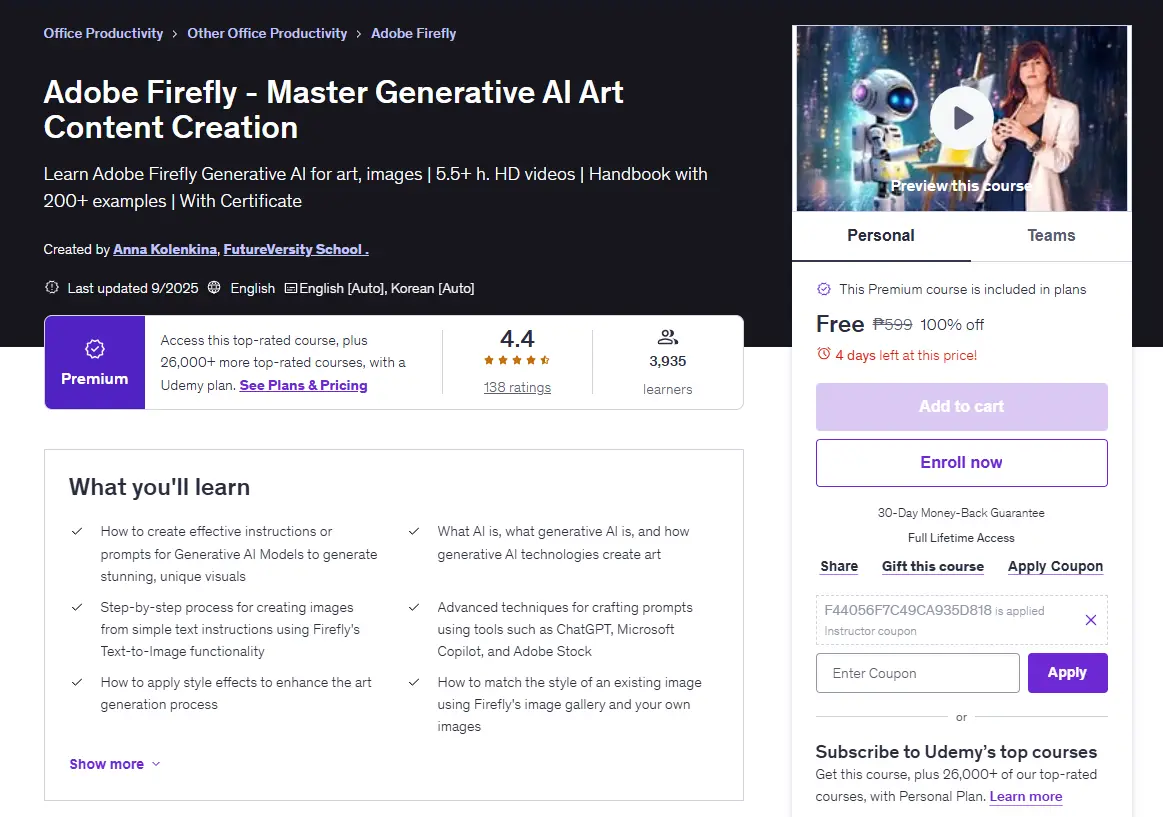This screenshot has width=1163, height=817.
Task: Open Adobe Firefly breadcrumb link
Action: 413,33
